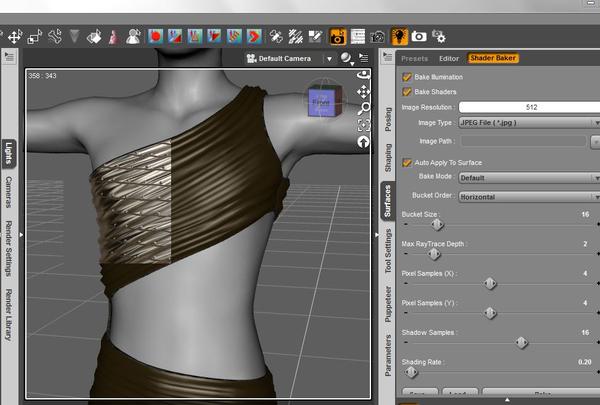
Task: Open the left pane options menu icon
Action: 9,57
